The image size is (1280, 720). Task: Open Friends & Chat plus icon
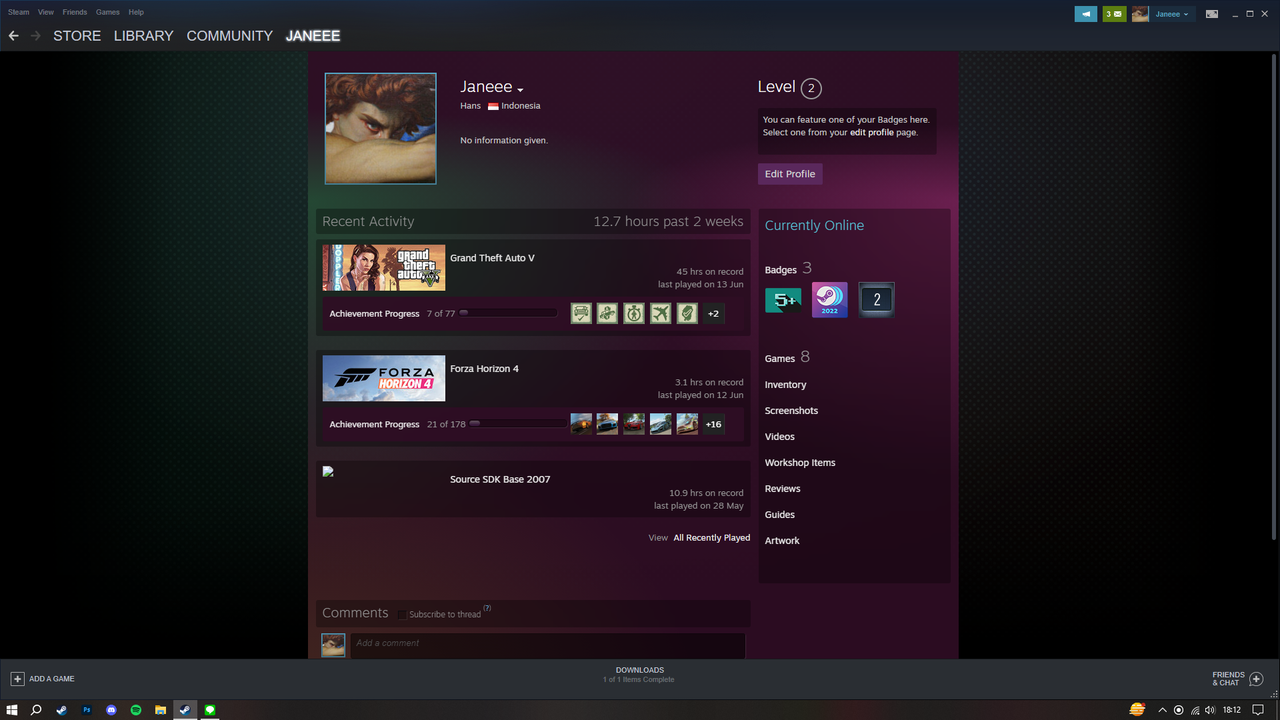[1257, 679]
